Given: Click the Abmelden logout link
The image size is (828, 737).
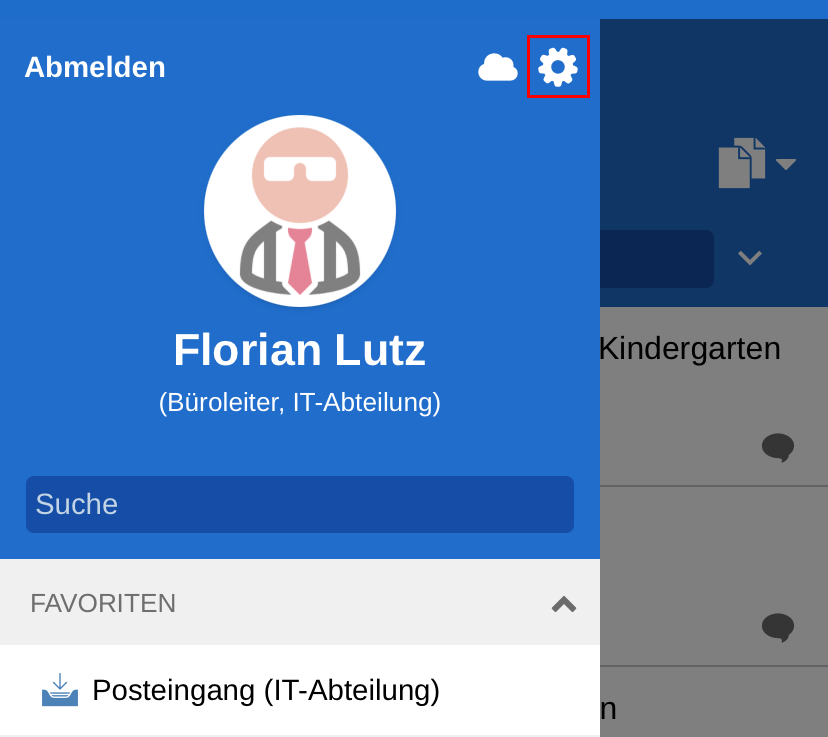Looking at the screenshot, I should [x=95, y=67].
